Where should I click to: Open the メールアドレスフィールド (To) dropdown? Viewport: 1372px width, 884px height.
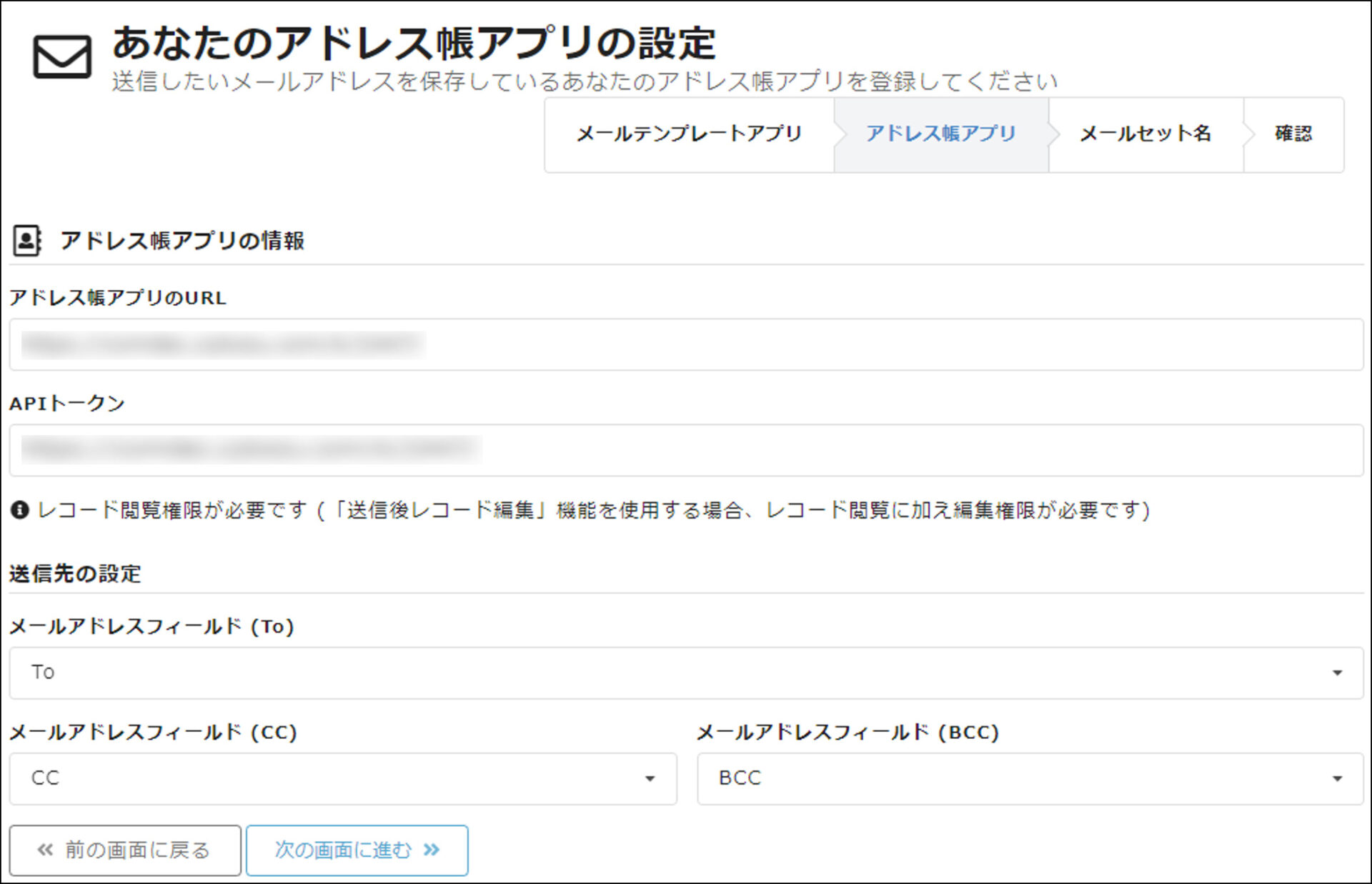686,672
